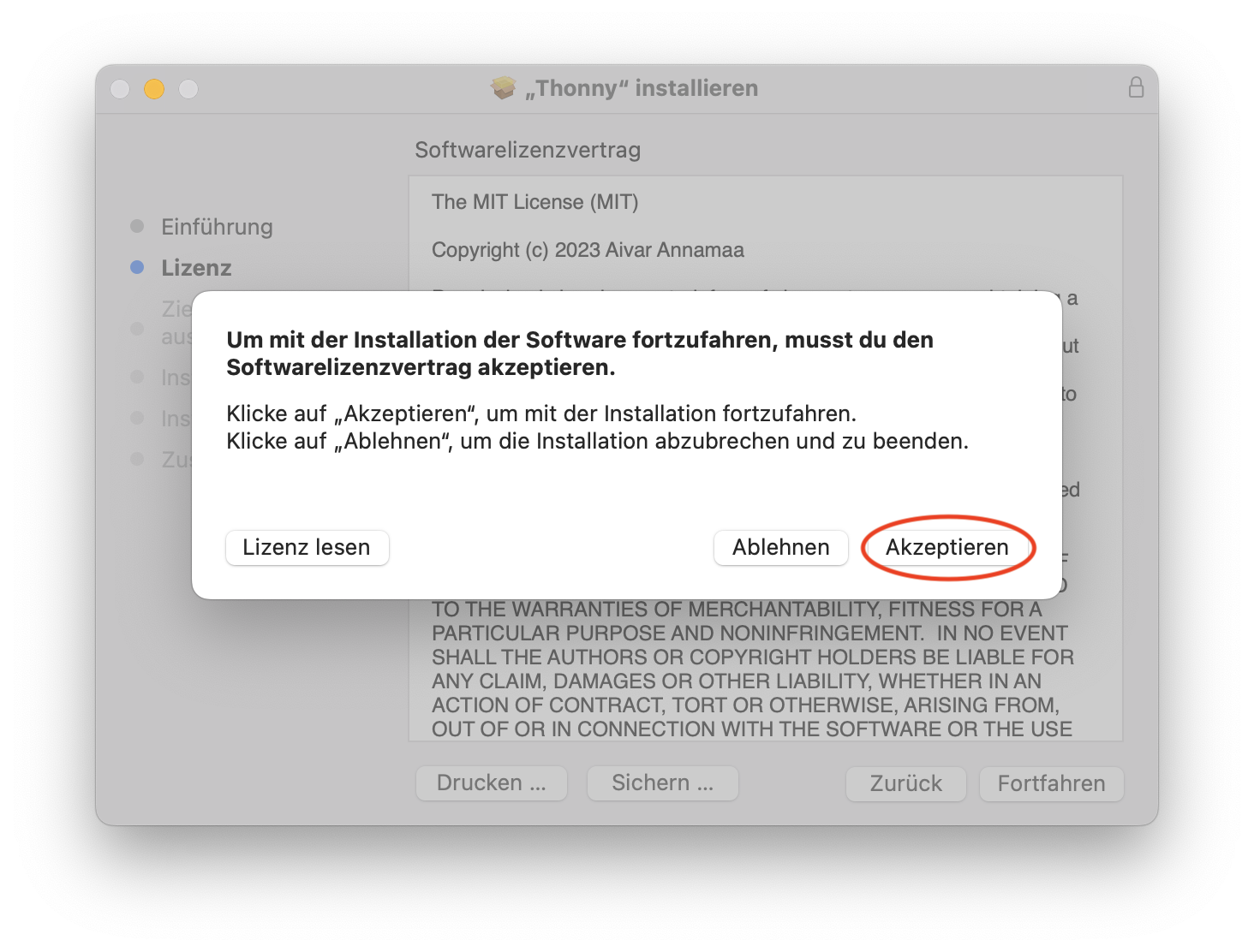
Task: Select the Lizenz step label in sidebar
Action: pos(196,268)
